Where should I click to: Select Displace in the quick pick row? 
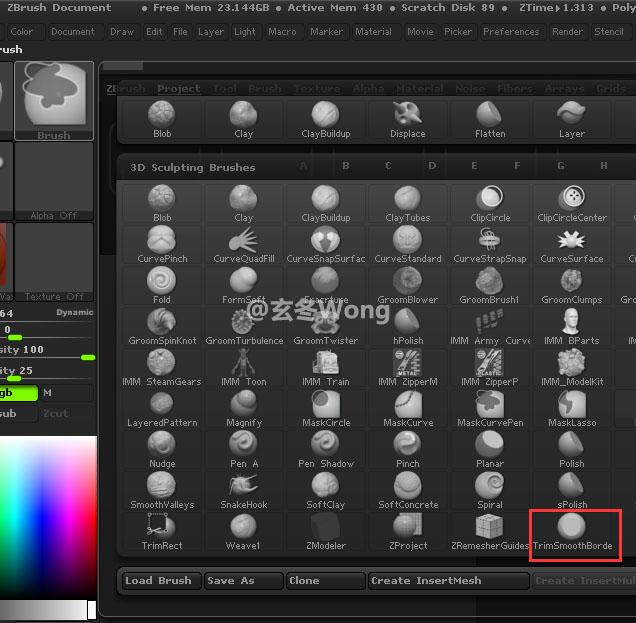(408, 120)
